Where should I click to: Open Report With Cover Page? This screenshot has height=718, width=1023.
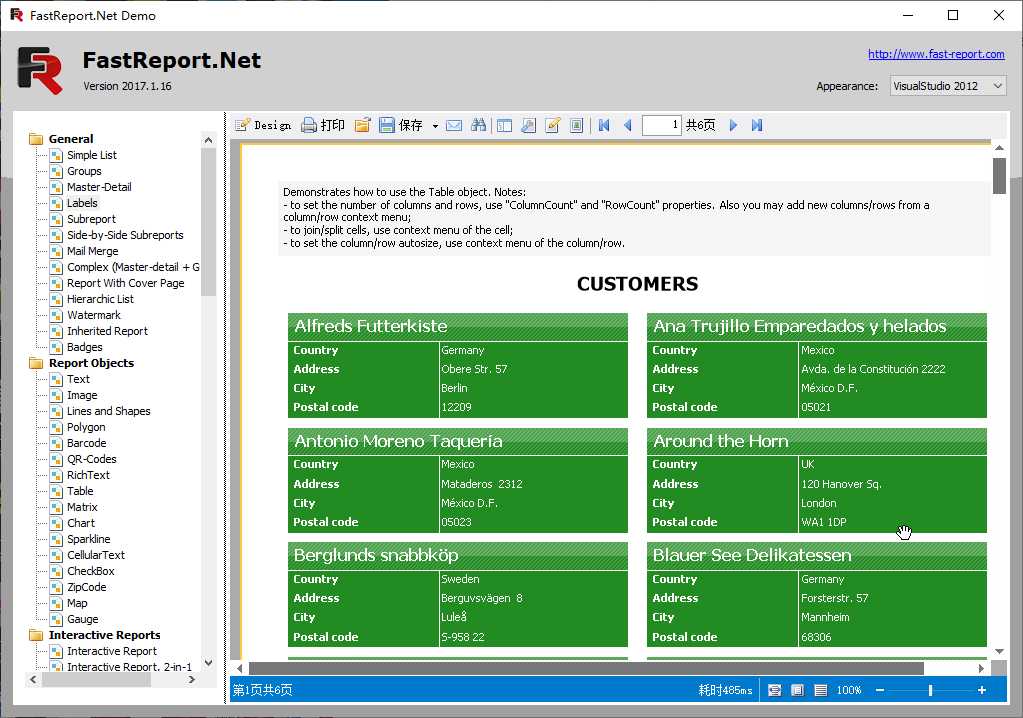125,283
